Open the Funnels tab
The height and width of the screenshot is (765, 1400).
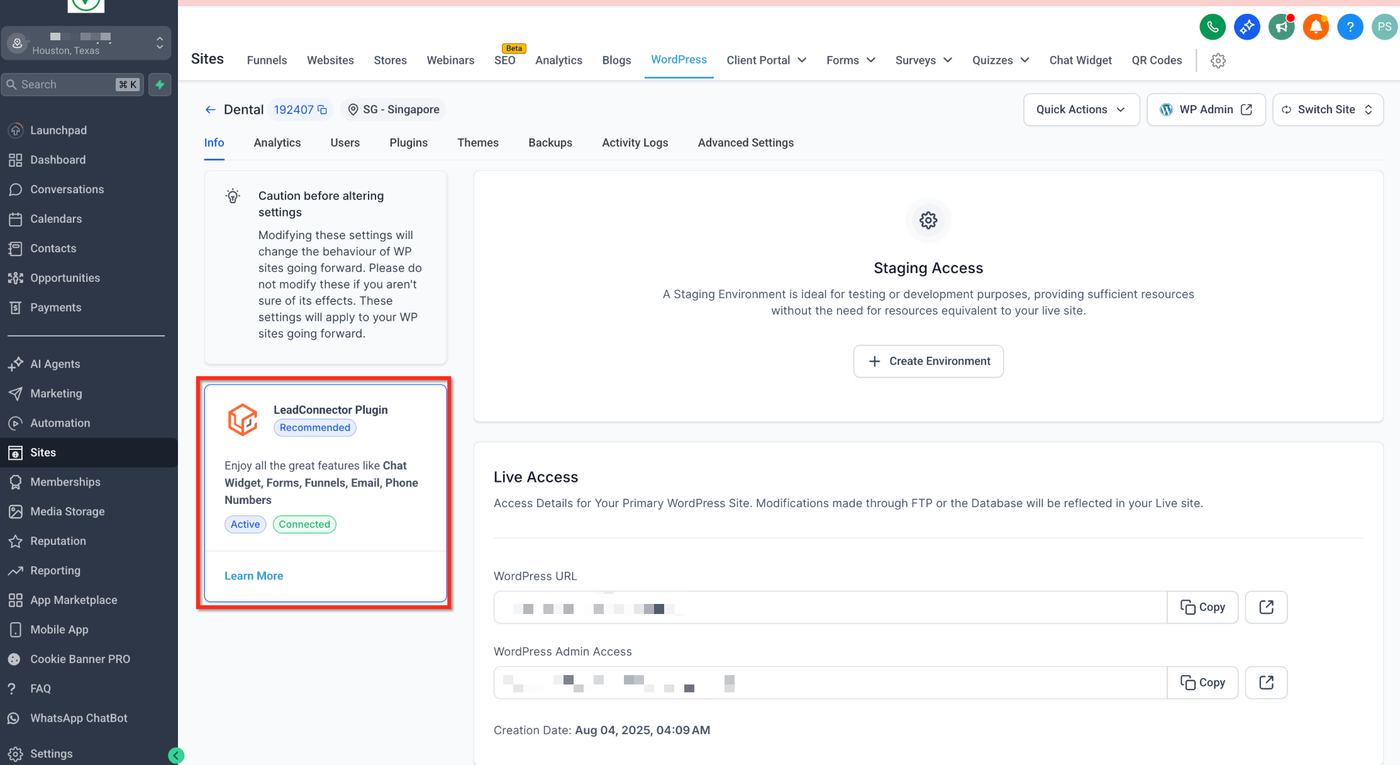pos(267,61)
